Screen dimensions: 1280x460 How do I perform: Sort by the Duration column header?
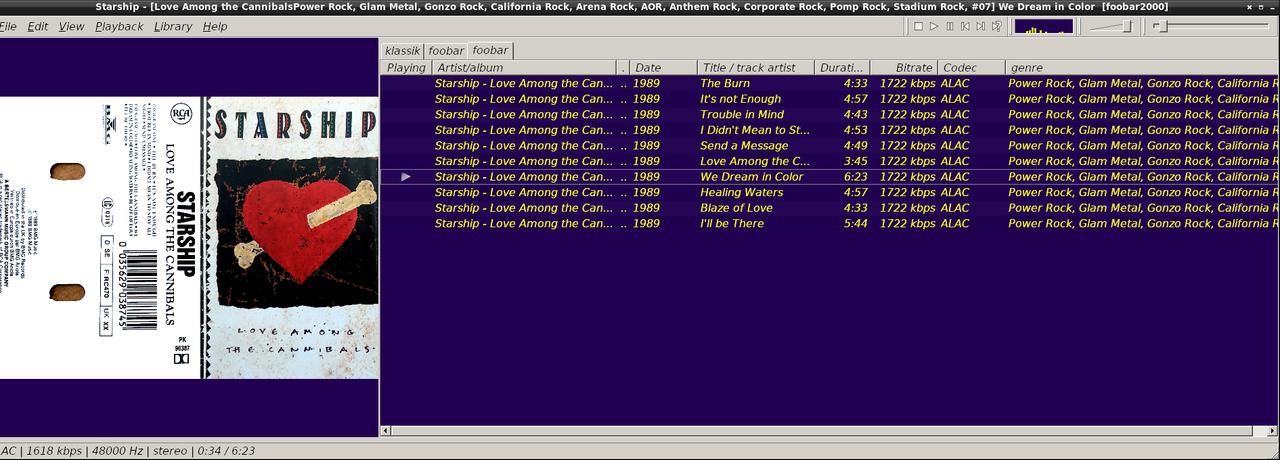click(842, 68)
